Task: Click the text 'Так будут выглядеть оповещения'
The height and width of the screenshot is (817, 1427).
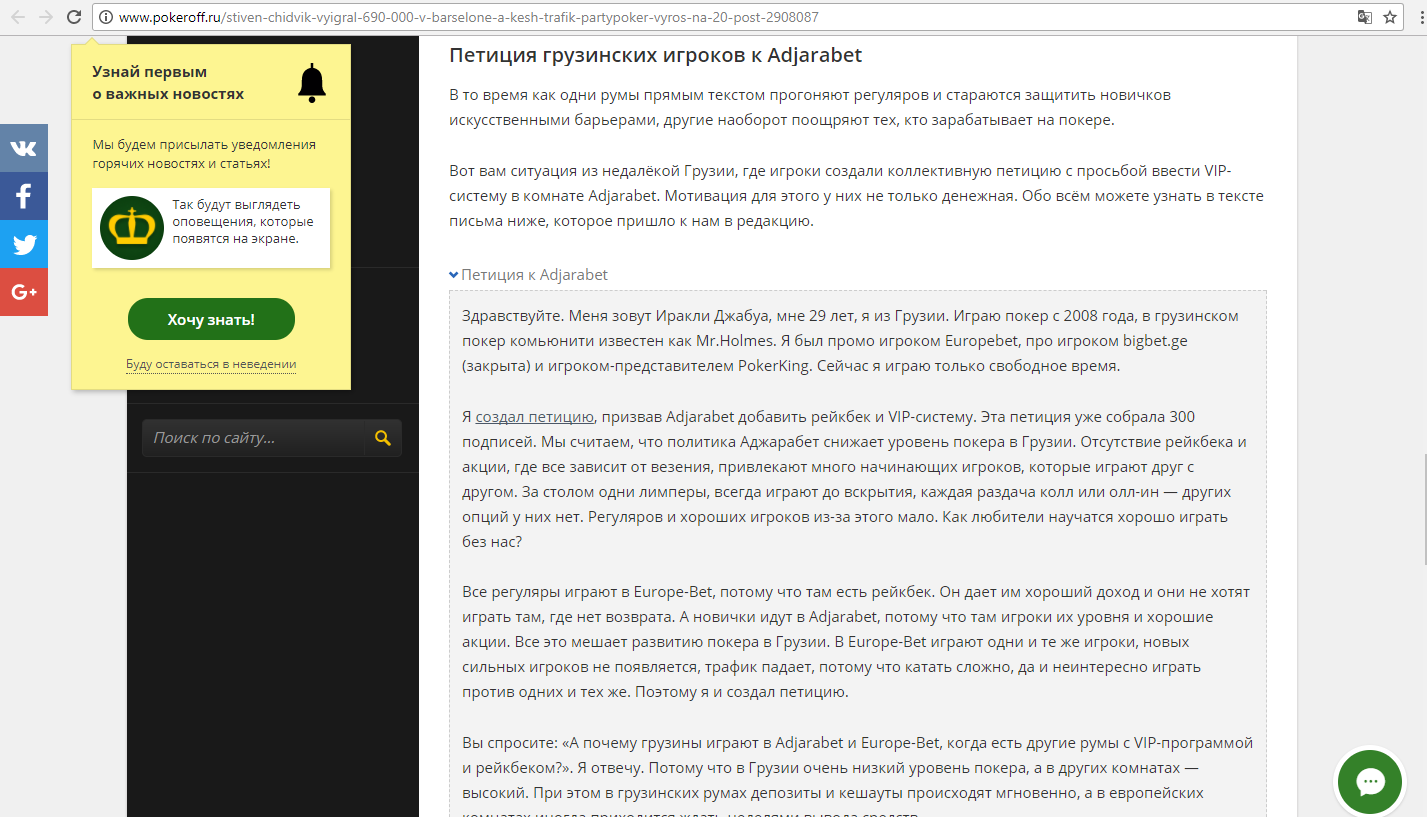Action: [x=243, y=221]
